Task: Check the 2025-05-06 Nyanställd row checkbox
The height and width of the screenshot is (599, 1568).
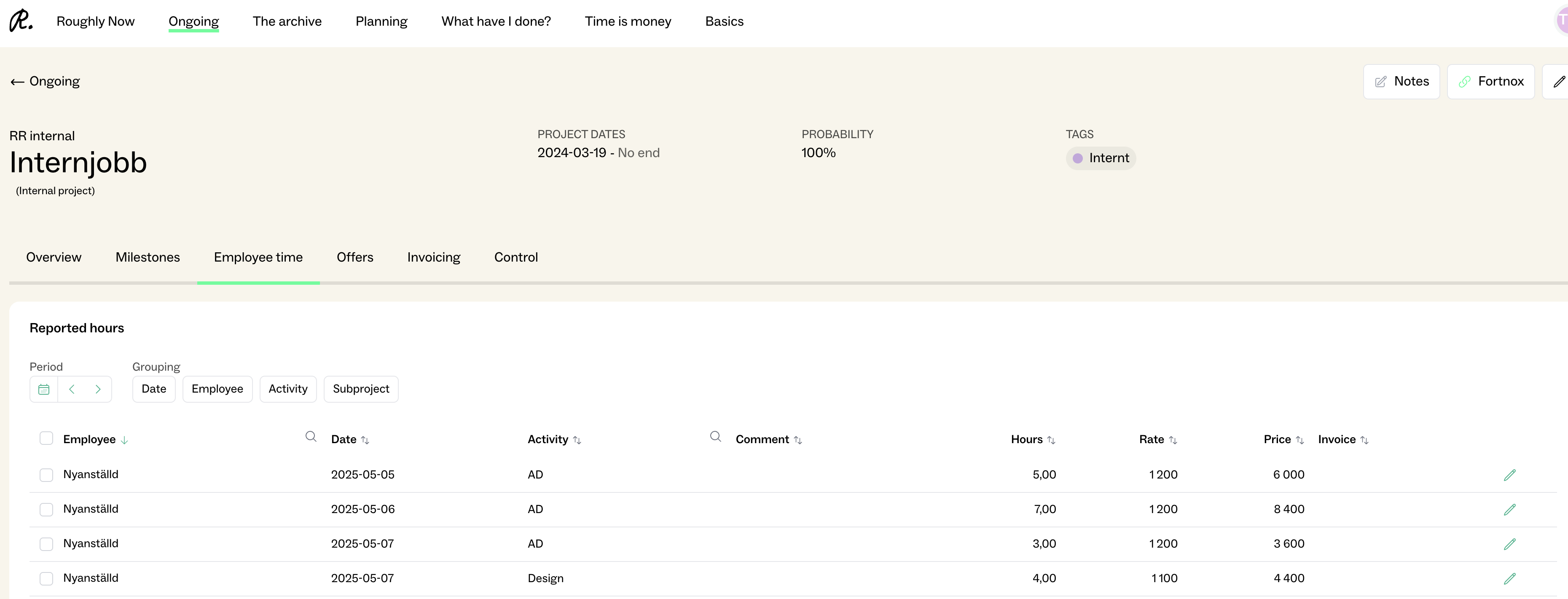Action: [x=46, y=510]
